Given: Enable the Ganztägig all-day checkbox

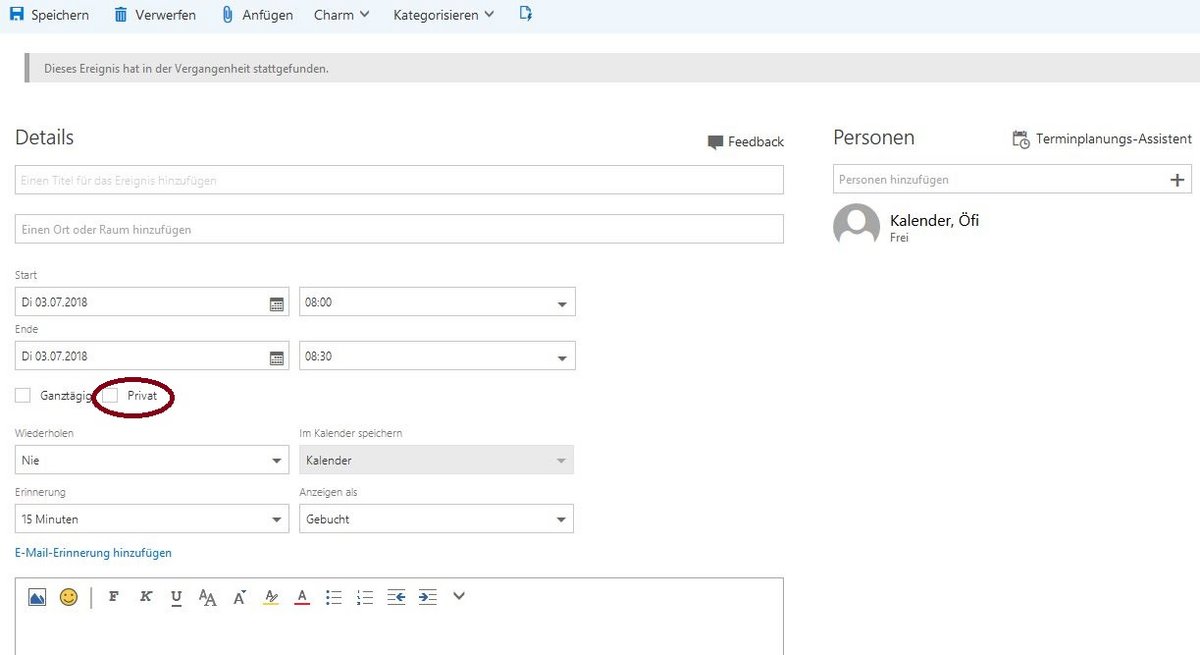Looking at the screenshot, I should 23,396.
